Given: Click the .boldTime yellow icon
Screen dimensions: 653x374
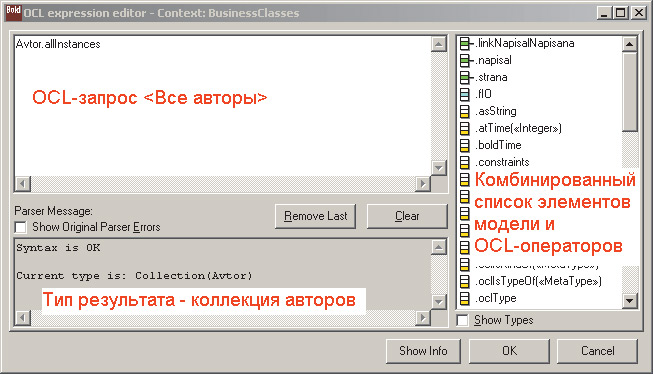Looking at the screenshot, I should click(465, 145).
